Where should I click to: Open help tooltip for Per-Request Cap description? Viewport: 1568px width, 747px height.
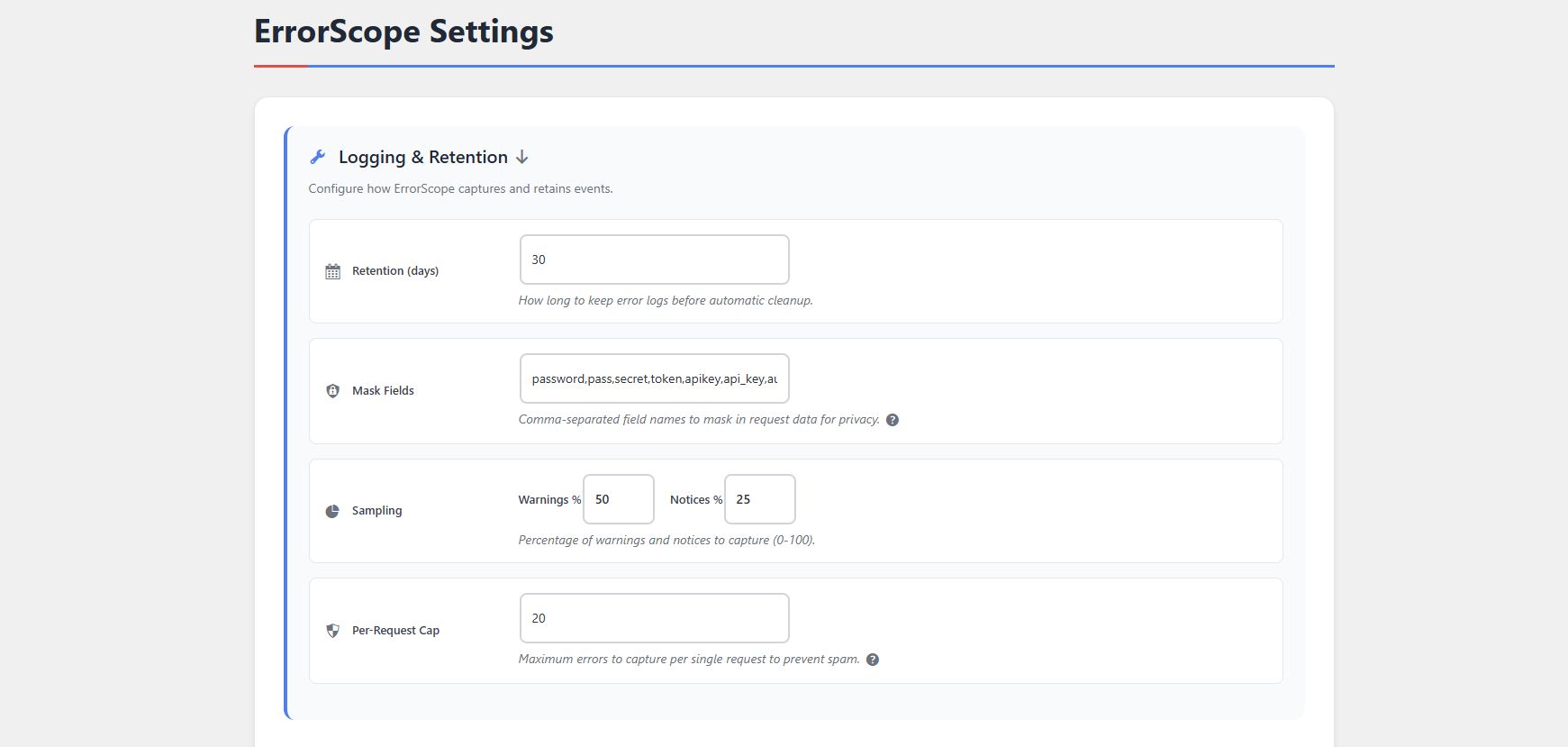[872, 660]
